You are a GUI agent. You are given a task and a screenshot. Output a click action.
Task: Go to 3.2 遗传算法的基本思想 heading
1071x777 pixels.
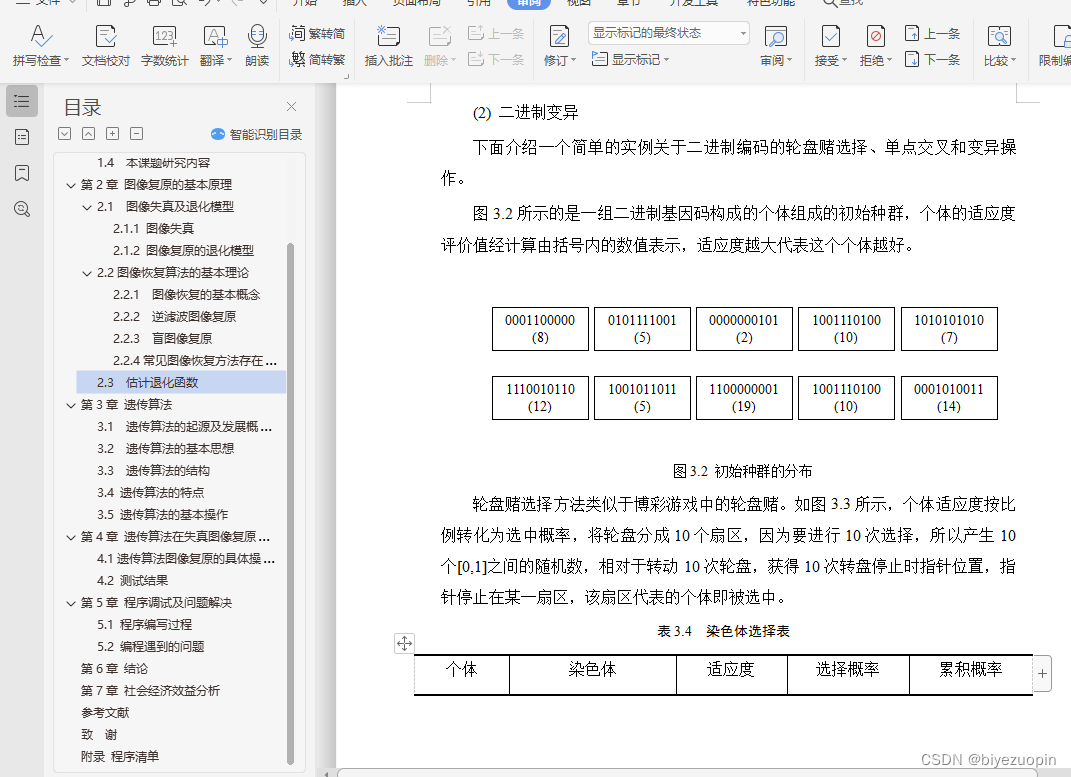pos(165,449)
